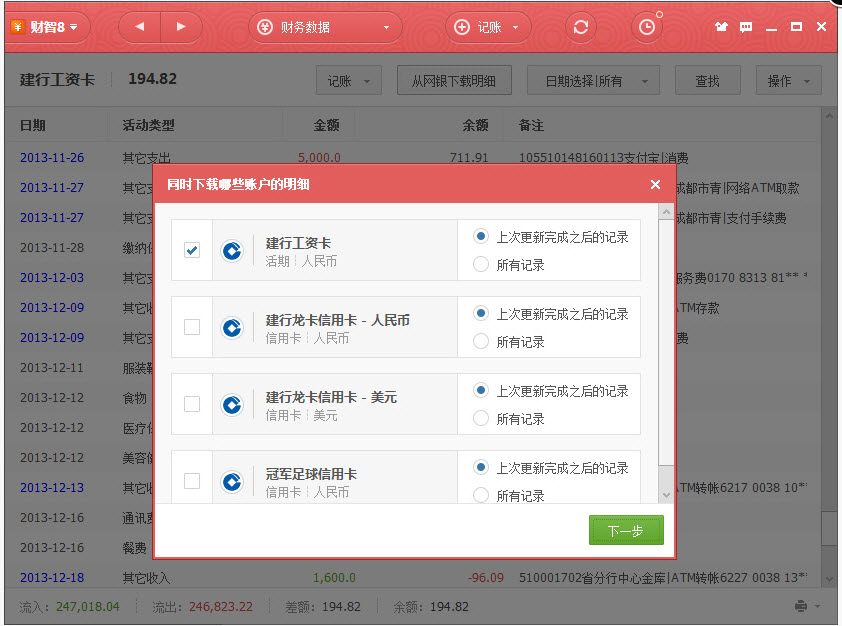Click the back navigation arrow

pyautogui.click(x=139, y=27)
